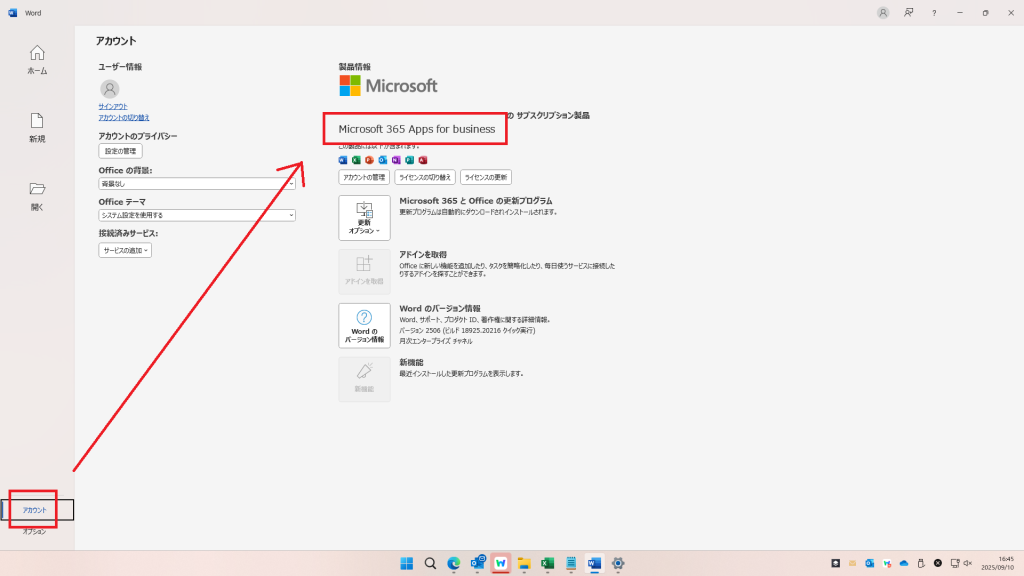Viewport: 1024px width, 576px height.
Task: Open File Explorer from the taskbar
Action: (524, 563)
